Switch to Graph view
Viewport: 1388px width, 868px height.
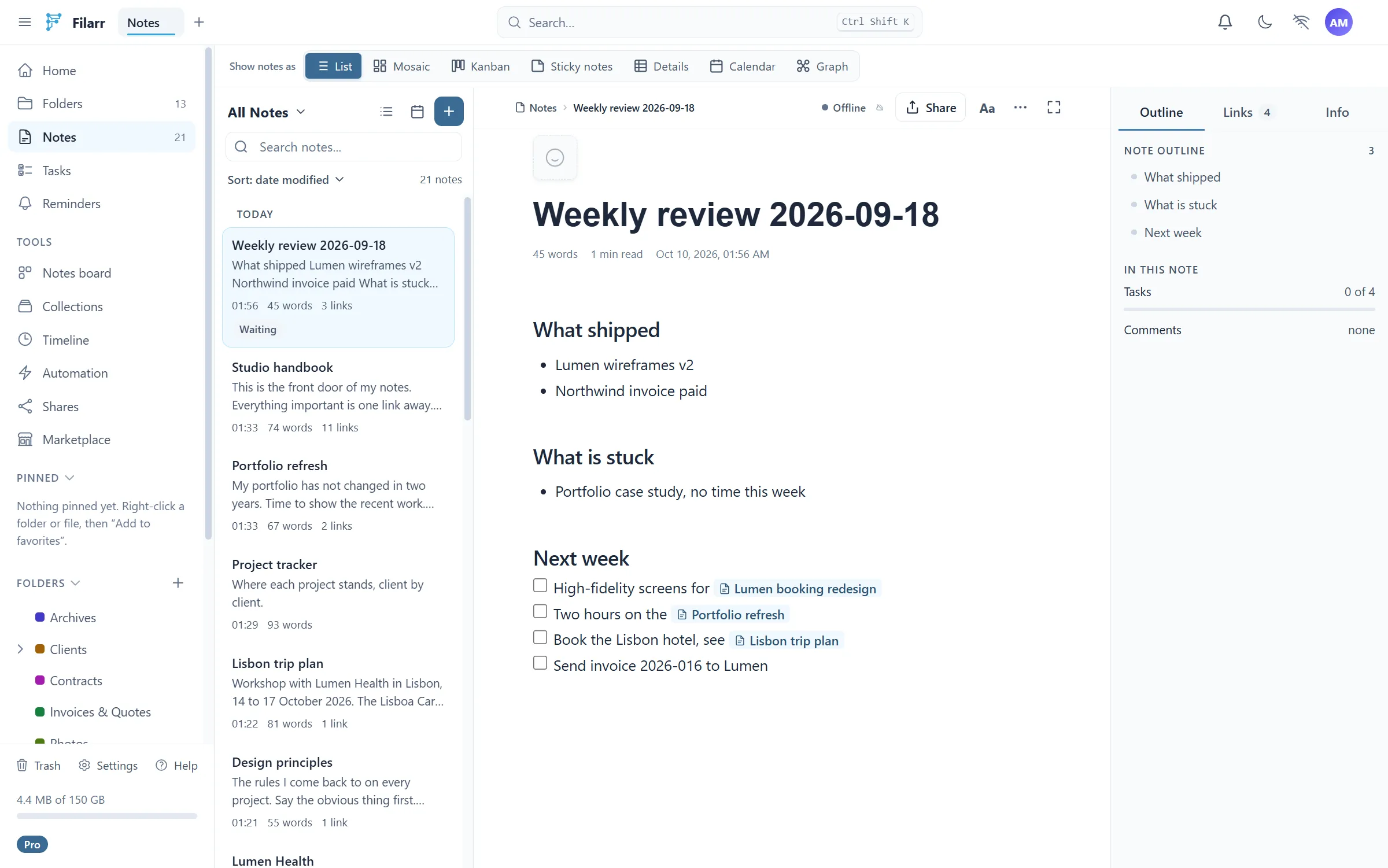[x=822, y=67]
